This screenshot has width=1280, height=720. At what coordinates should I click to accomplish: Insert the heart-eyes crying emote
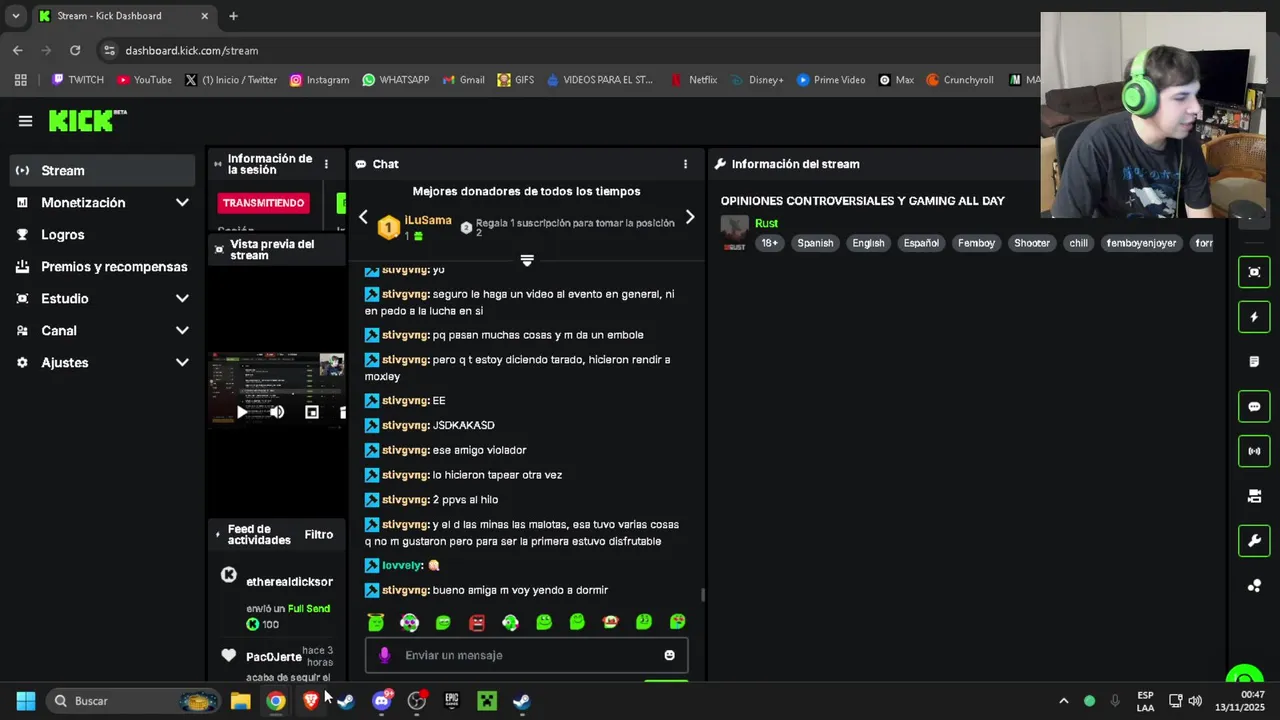(x=678, y=622)
